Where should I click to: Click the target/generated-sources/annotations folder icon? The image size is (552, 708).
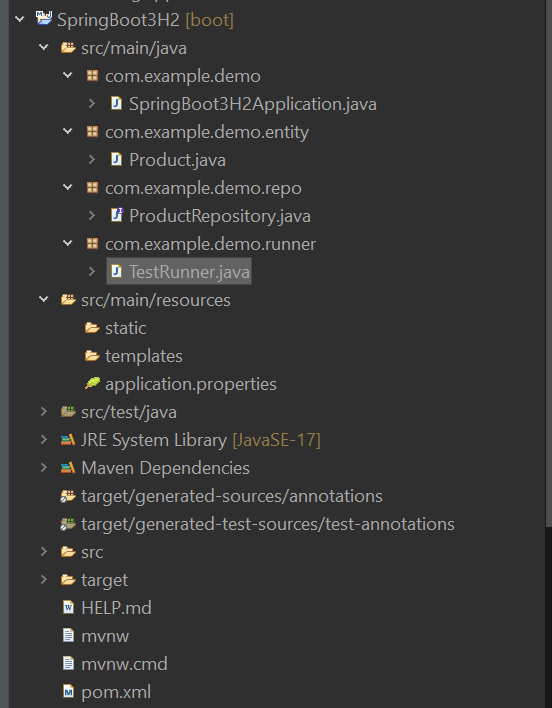[x=68, y=496]
